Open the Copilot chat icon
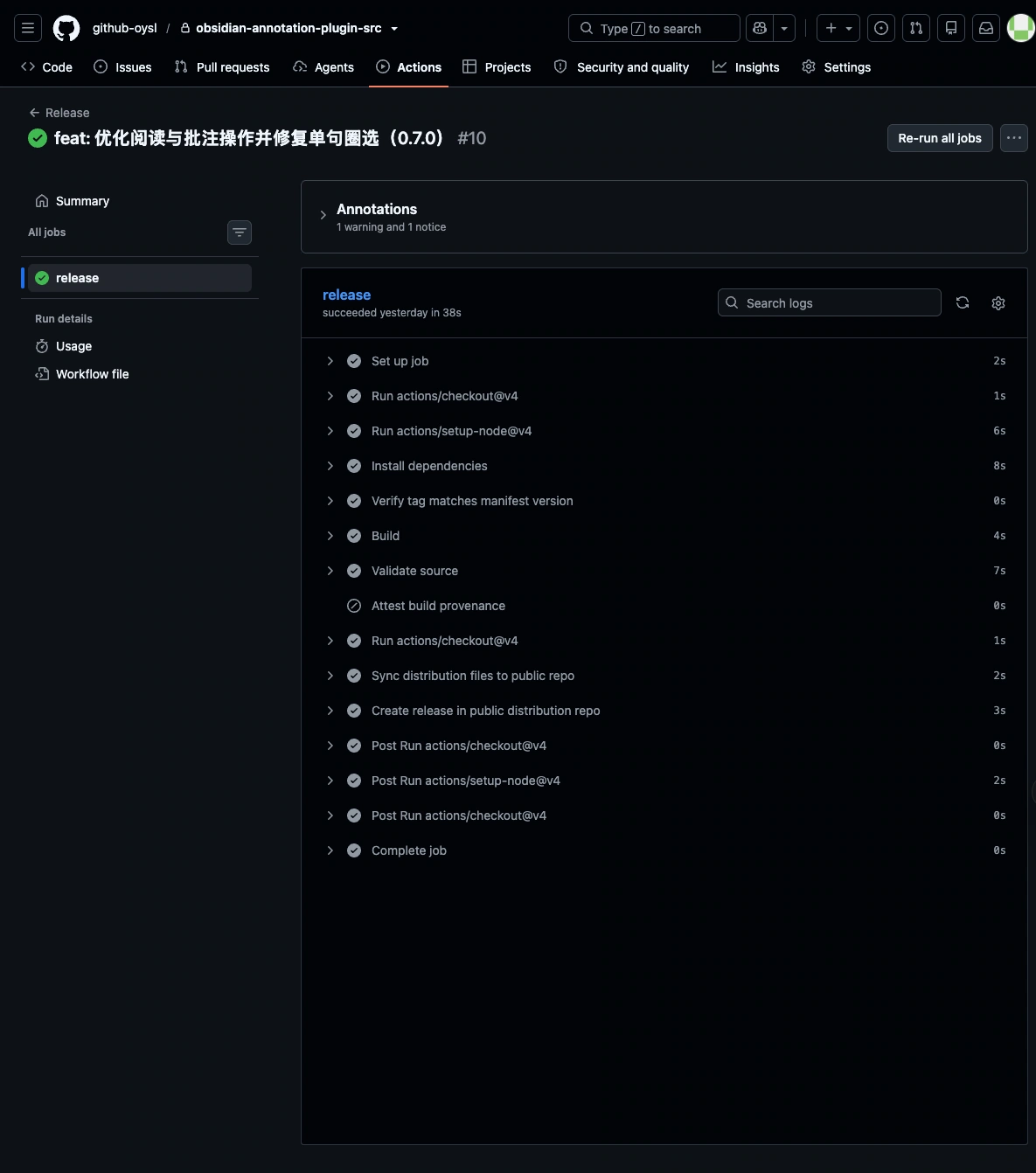The width and height of the screenshot is (1036, 1173). pos(760,28)
